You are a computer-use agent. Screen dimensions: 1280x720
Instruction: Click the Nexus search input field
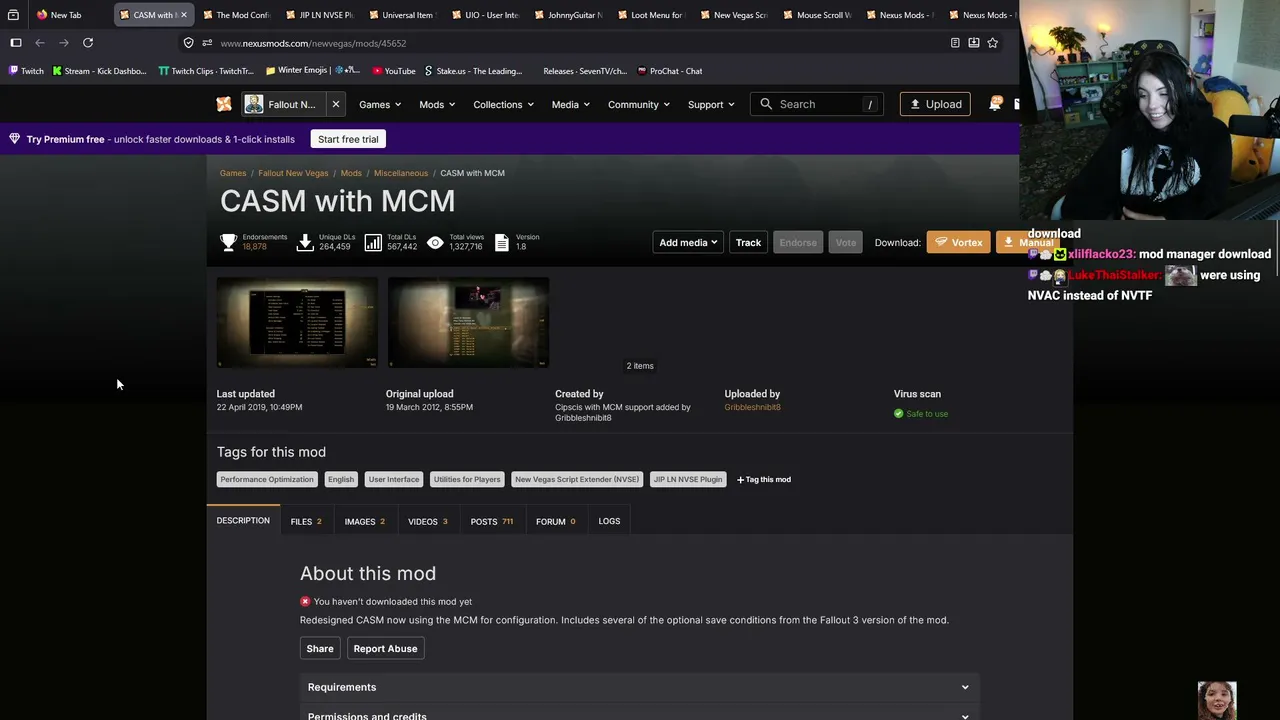[817, 104]
